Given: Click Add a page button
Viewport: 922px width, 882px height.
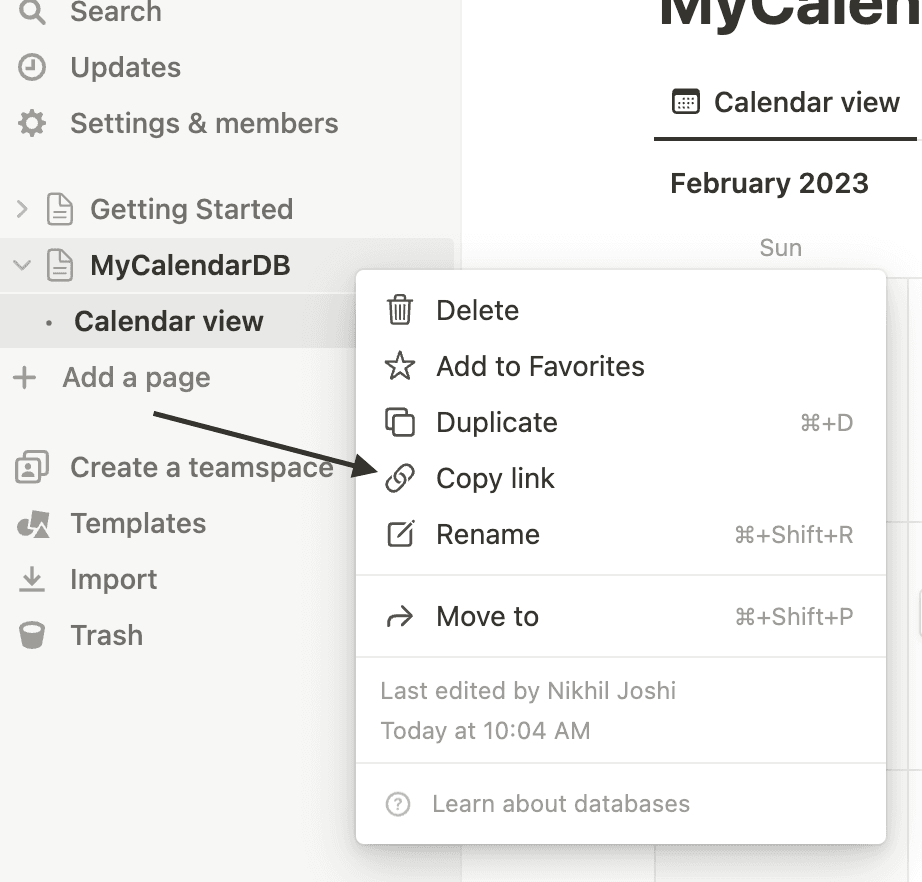Looking at the screenshot, I should [136, 377].
